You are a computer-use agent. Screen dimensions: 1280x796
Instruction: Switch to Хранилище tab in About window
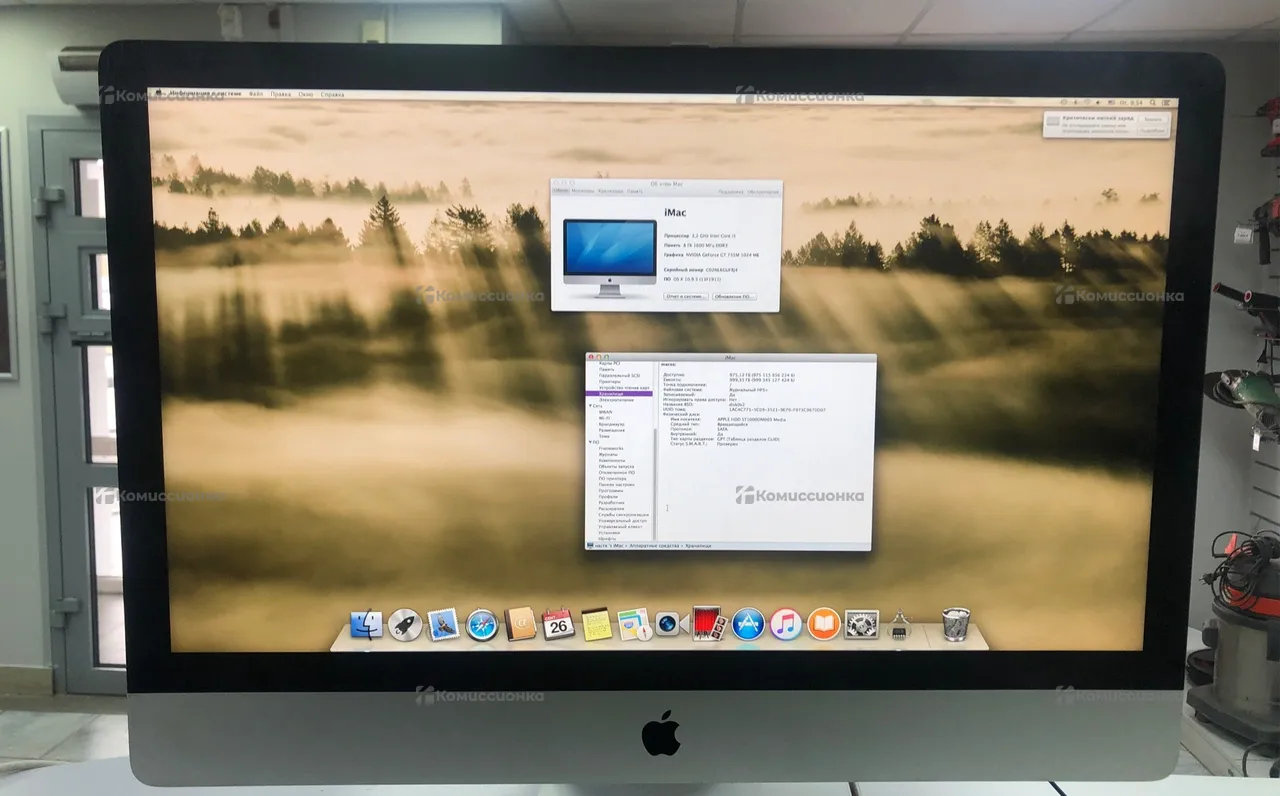pyautogui.click(x=610, y=191)
